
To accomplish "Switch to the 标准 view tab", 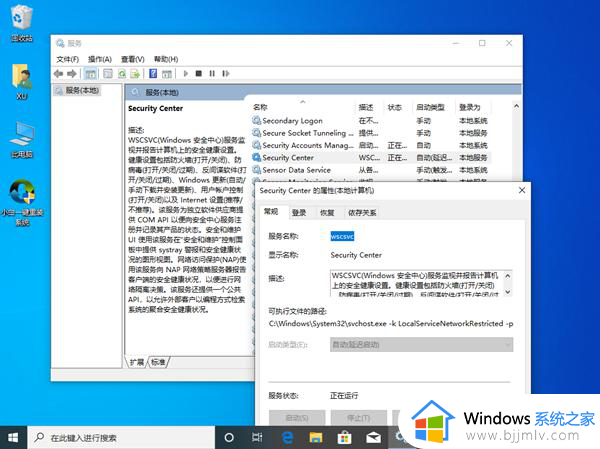I will pos(158,362).
